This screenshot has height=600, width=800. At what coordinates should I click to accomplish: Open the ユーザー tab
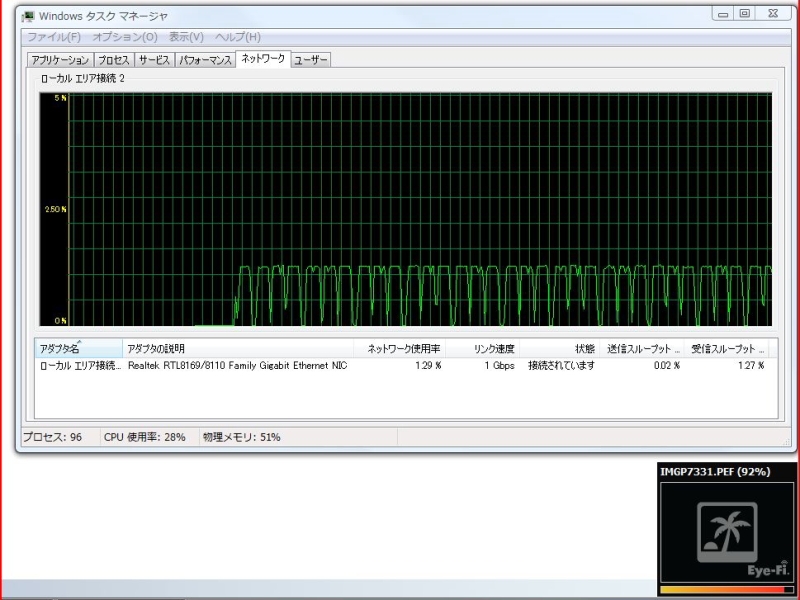[311, 60]
